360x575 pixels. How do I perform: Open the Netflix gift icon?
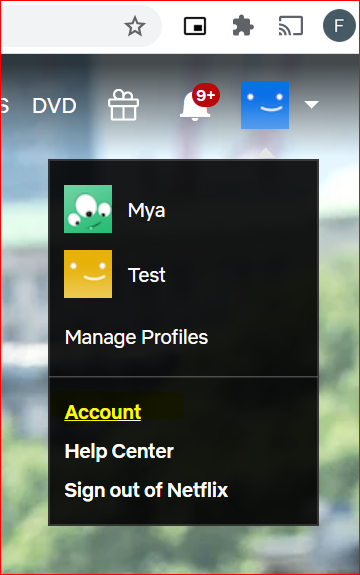pos(123,105)
